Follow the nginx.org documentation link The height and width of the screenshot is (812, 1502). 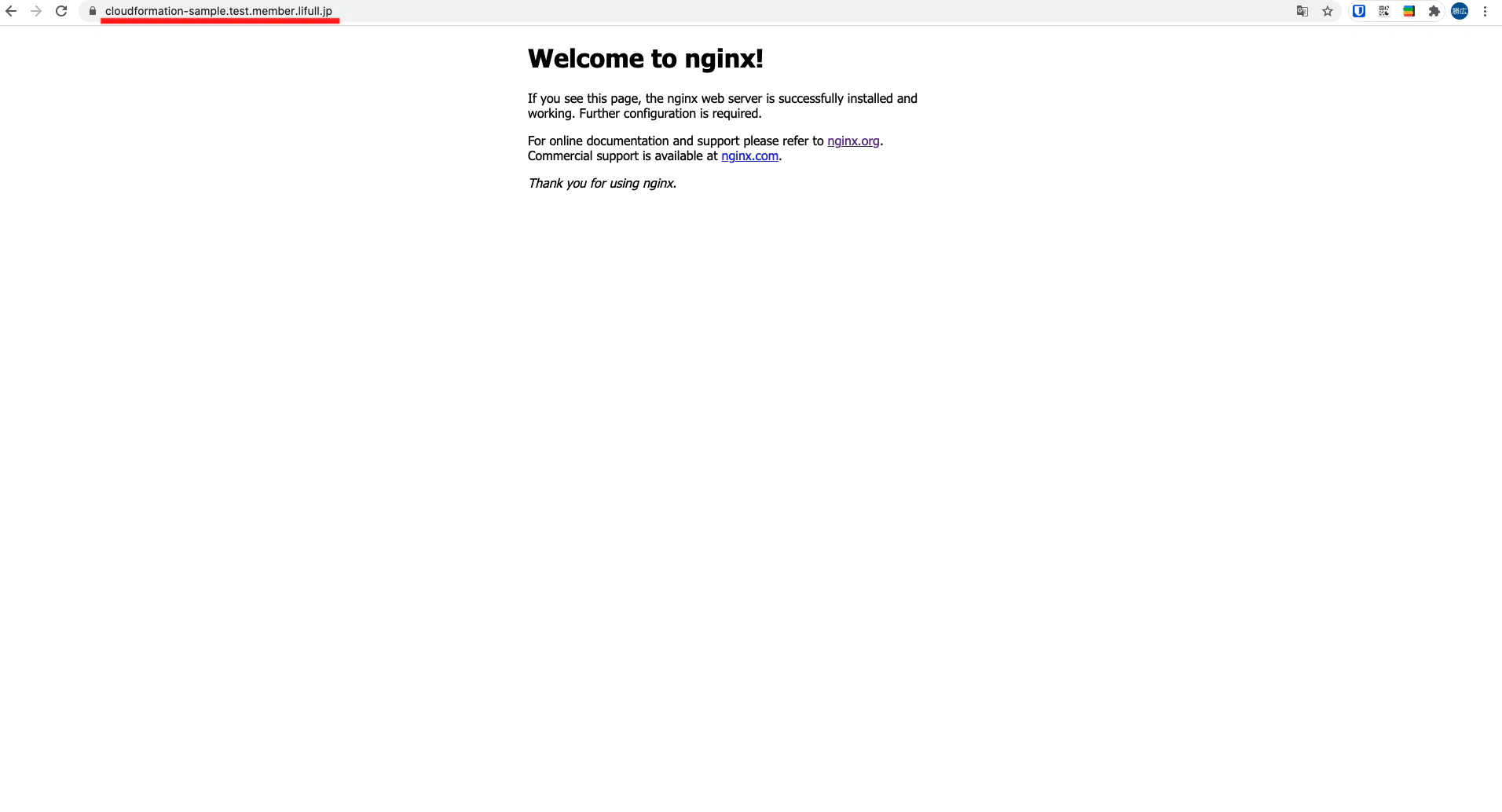click(853, 141)
